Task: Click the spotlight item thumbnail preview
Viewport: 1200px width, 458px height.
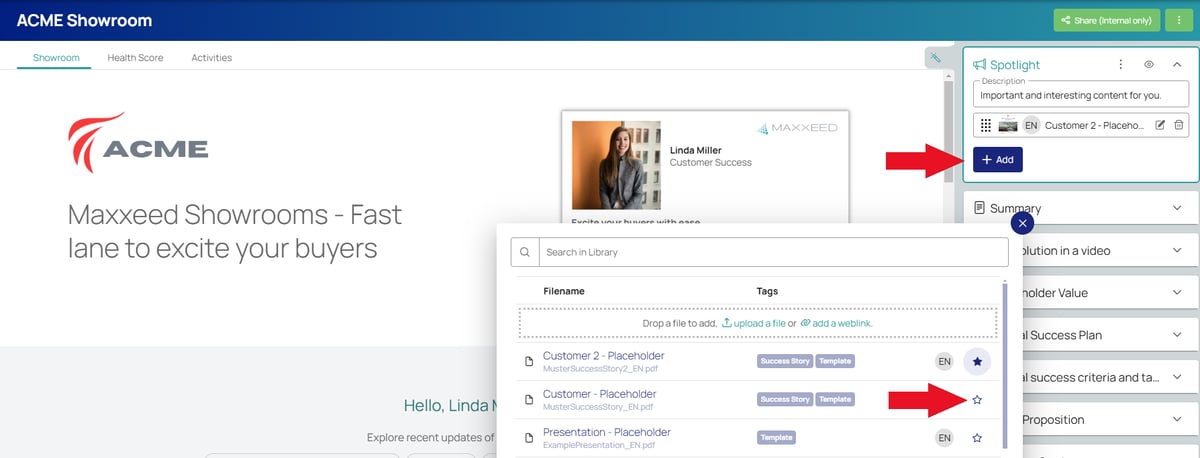Action: tap(1008, 125)
